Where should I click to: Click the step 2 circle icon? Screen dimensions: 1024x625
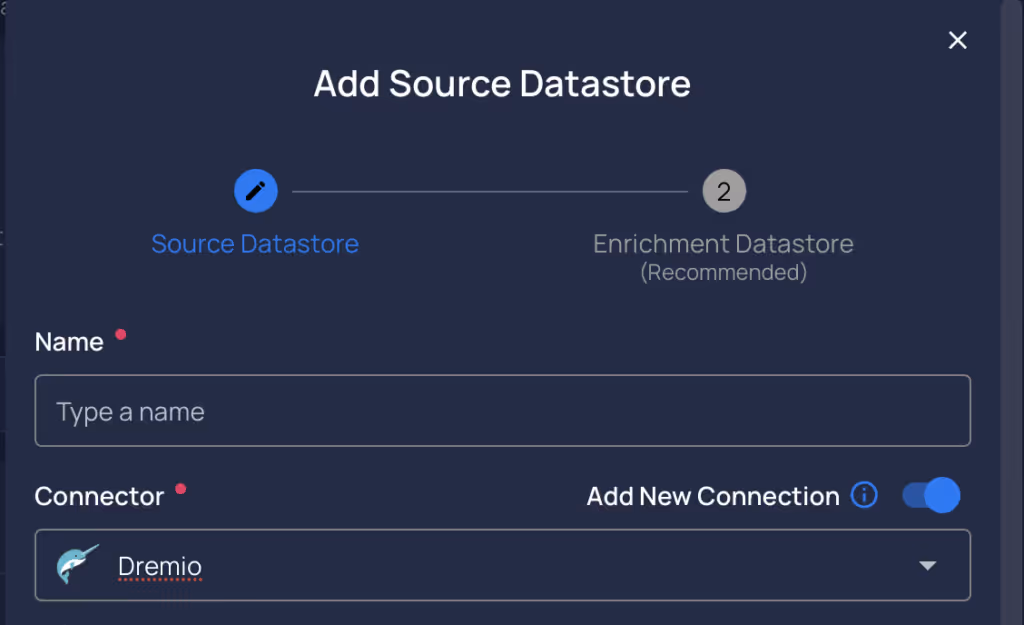[724, 190]
